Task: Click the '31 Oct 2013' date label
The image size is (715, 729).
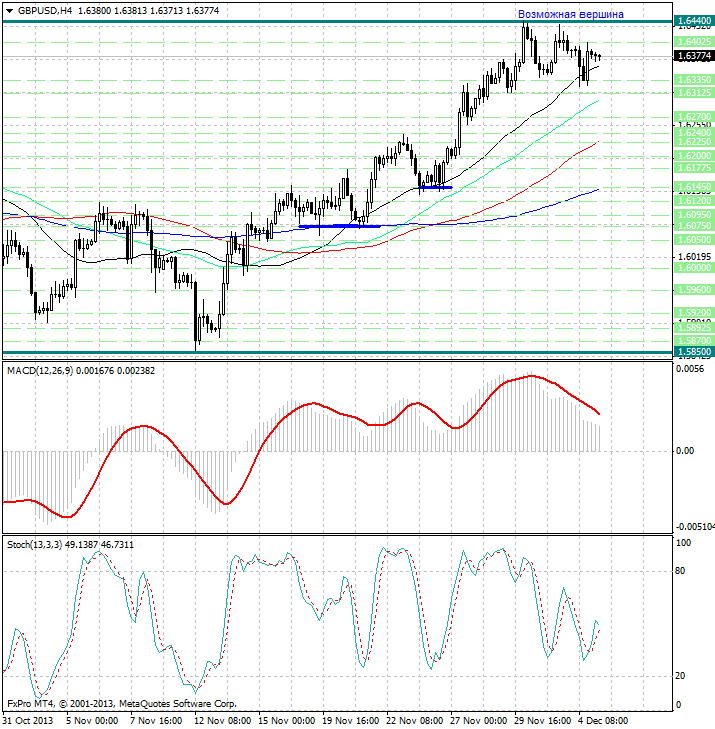Action: pos(27,721)
